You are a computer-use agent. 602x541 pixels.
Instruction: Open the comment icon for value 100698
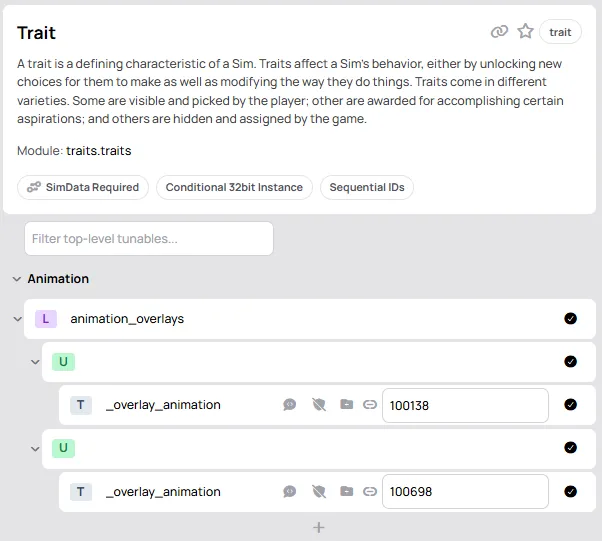289,491
